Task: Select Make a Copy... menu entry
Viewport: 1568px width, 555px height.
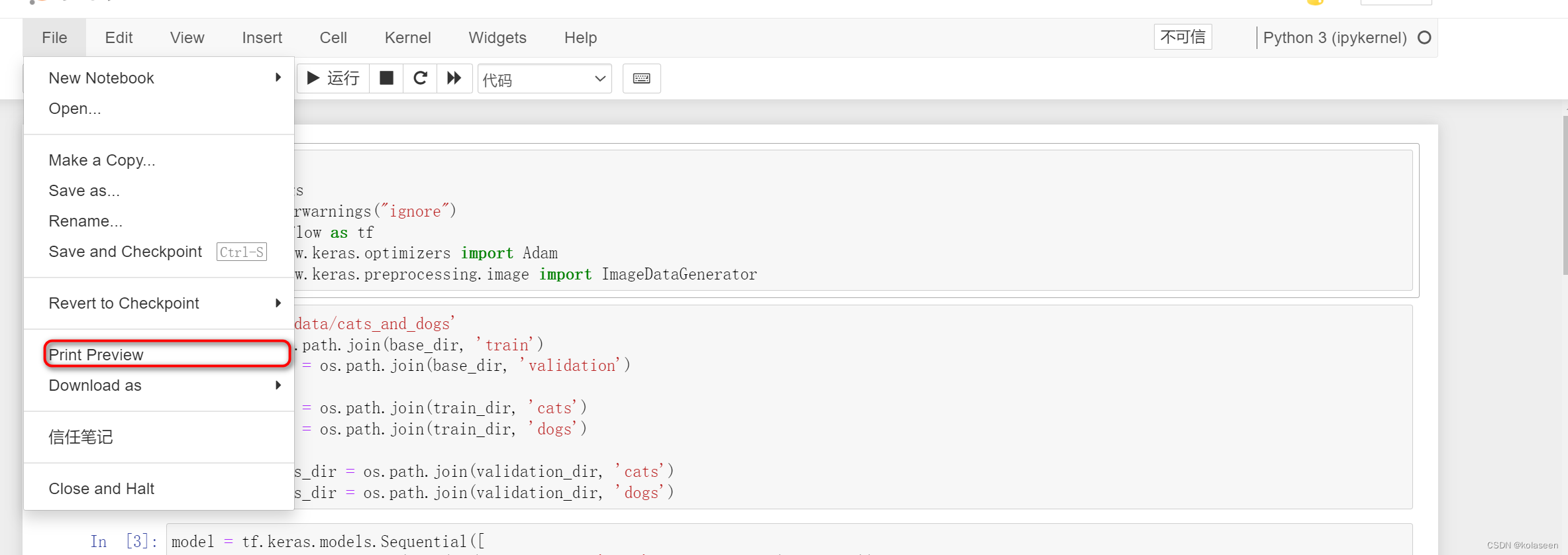Action: point(159,160)
